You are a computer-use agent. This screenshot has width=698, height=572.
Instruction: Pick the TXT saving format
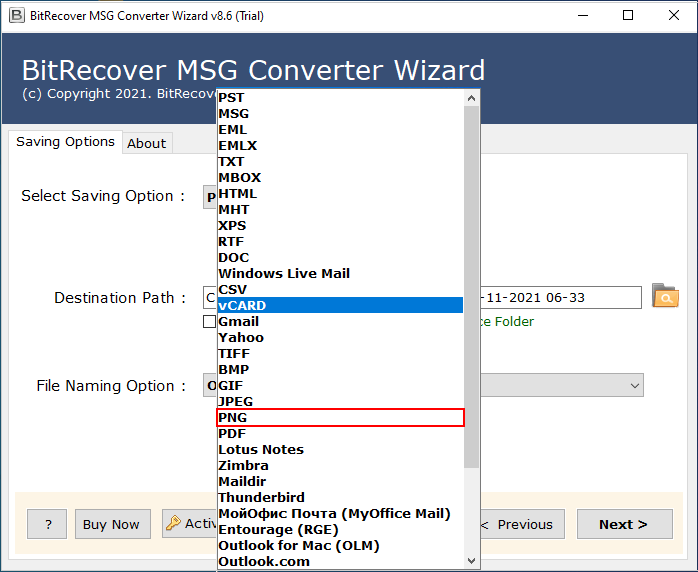coord(340,162)
